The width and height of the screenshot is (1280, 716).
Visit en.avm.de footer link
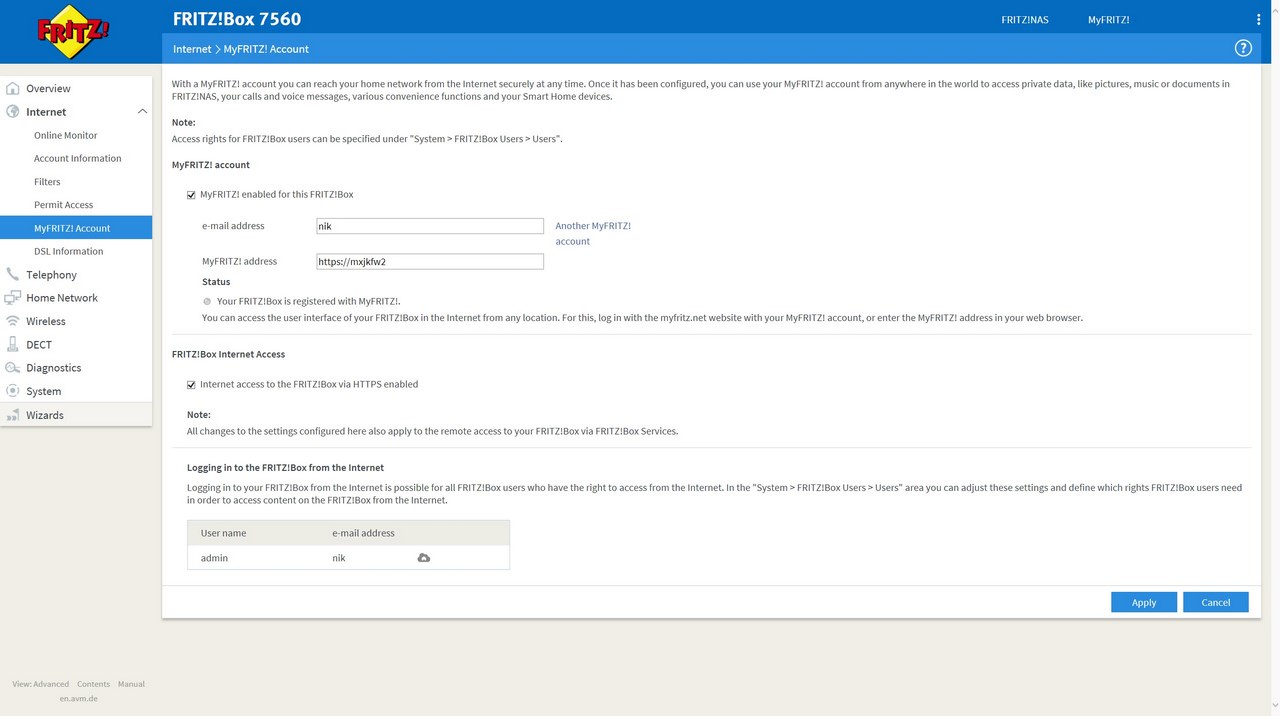coord(78,698)
